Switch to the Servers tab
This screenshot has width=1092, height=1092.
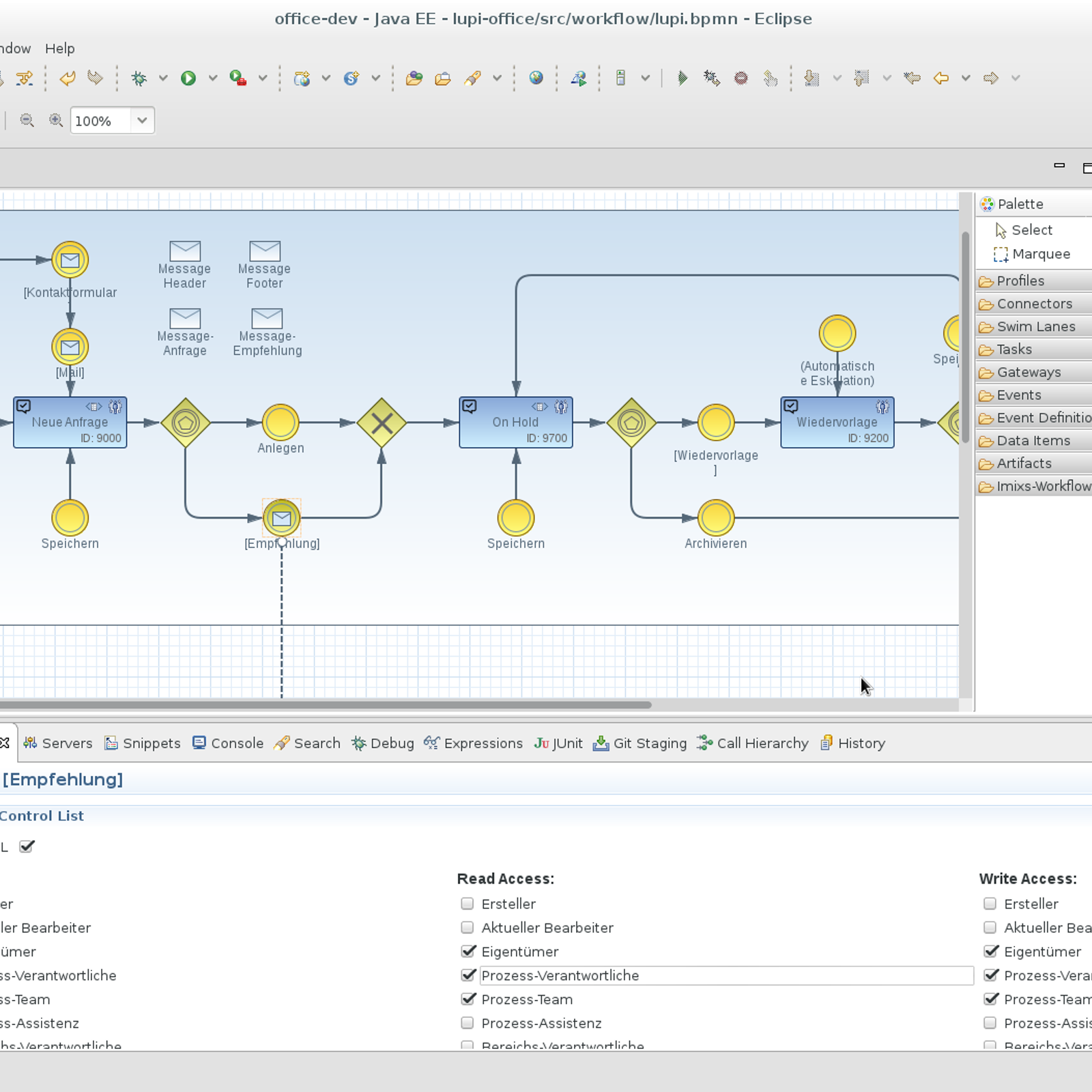tap(58, 743)
